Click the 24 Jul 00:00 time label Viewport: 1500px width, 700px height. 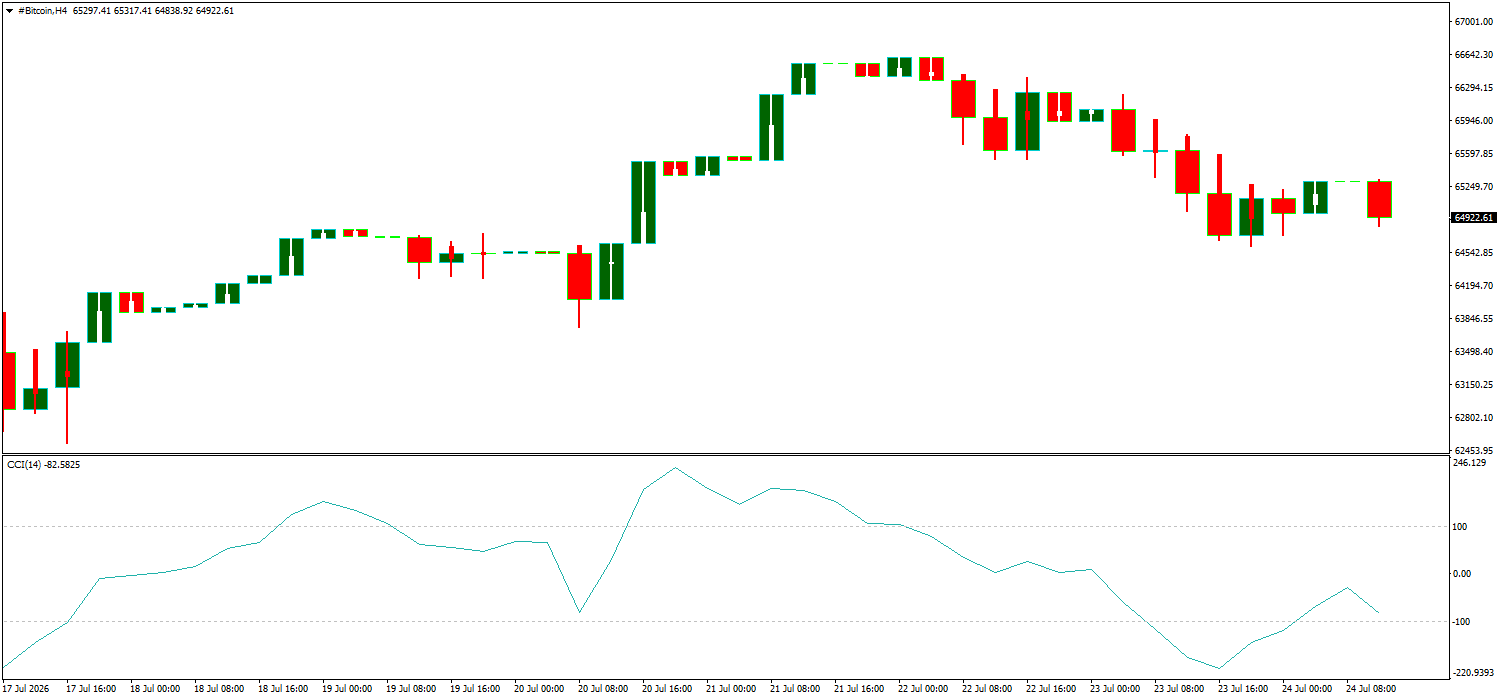click(x=1307, y=689)
